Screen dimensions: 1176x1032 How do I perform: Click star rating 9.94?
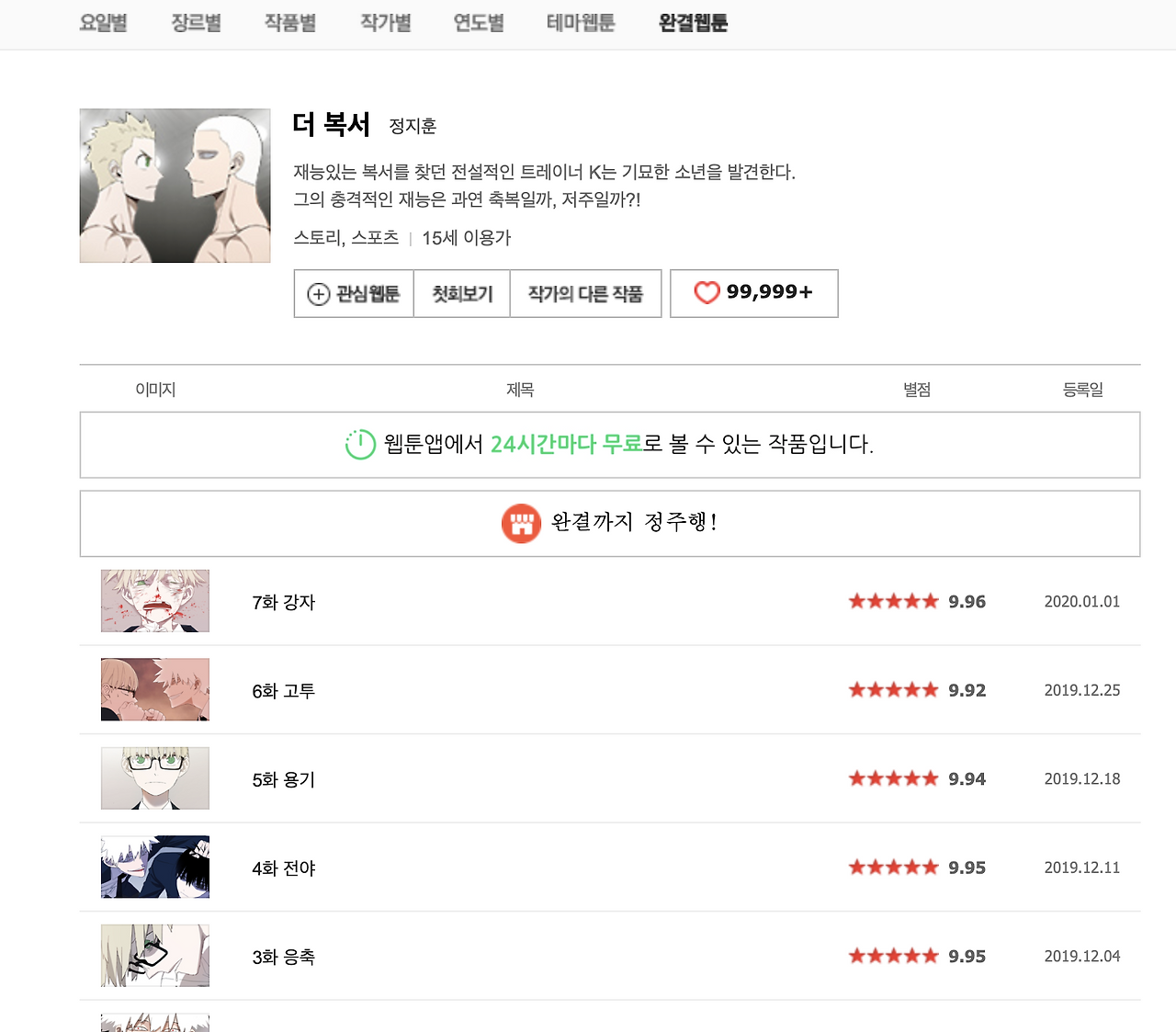tap(917, 779)
